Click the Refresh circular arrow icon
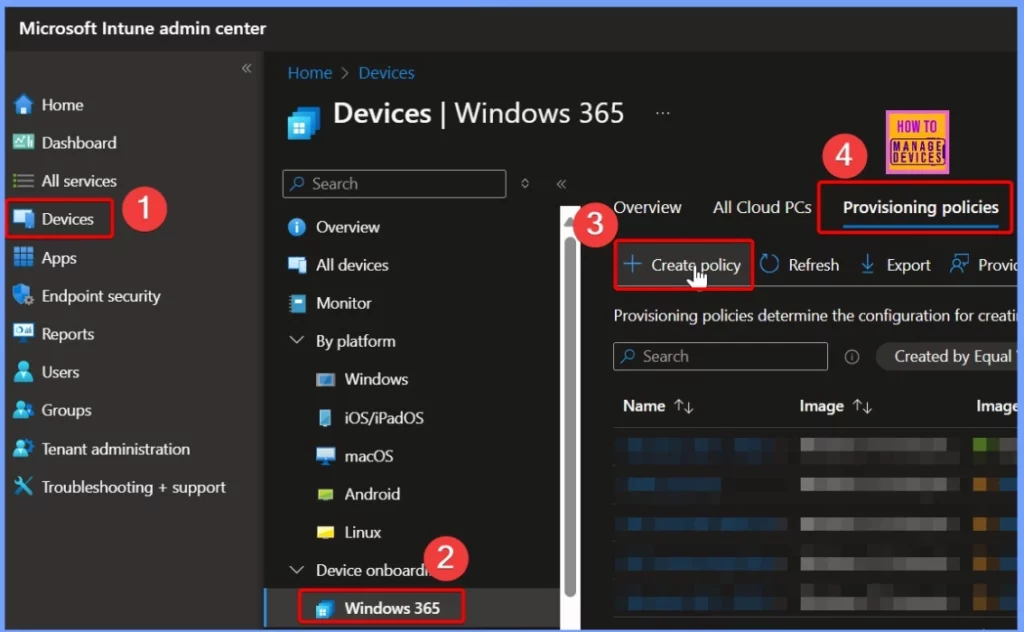The width and height of the screenshot is (1024, 632). coord(769,264)
